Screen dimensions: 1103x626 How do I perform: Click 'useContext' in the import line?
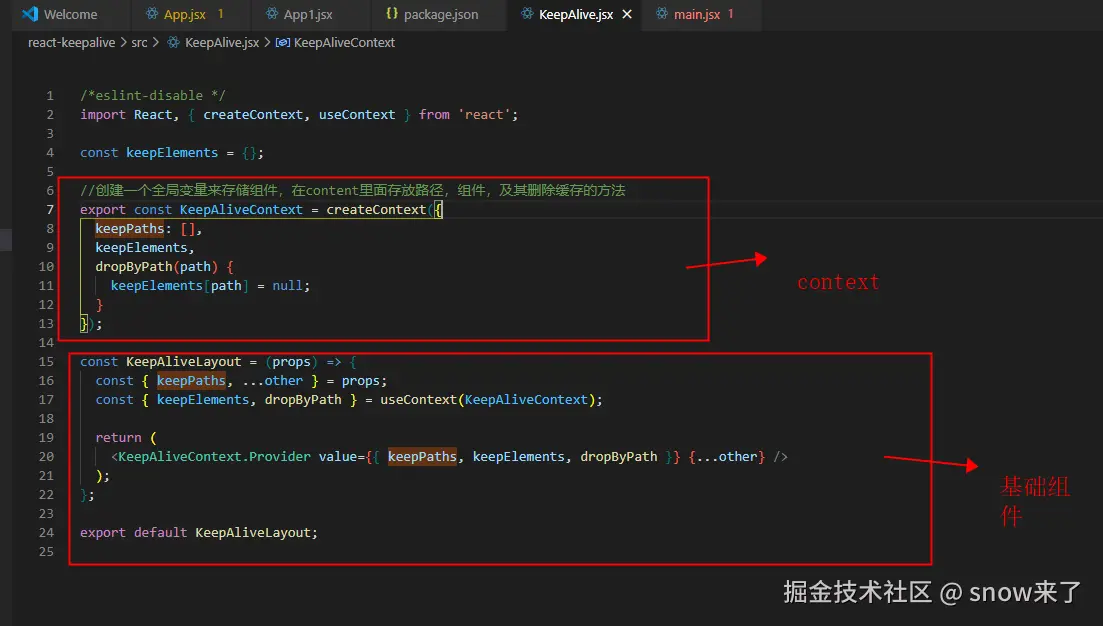coord(357,114)
